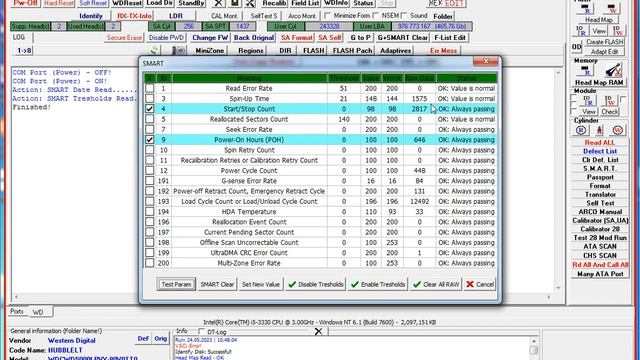Open the Identify tab
This screenshot has height=360, width=640.
pos(91,16)
